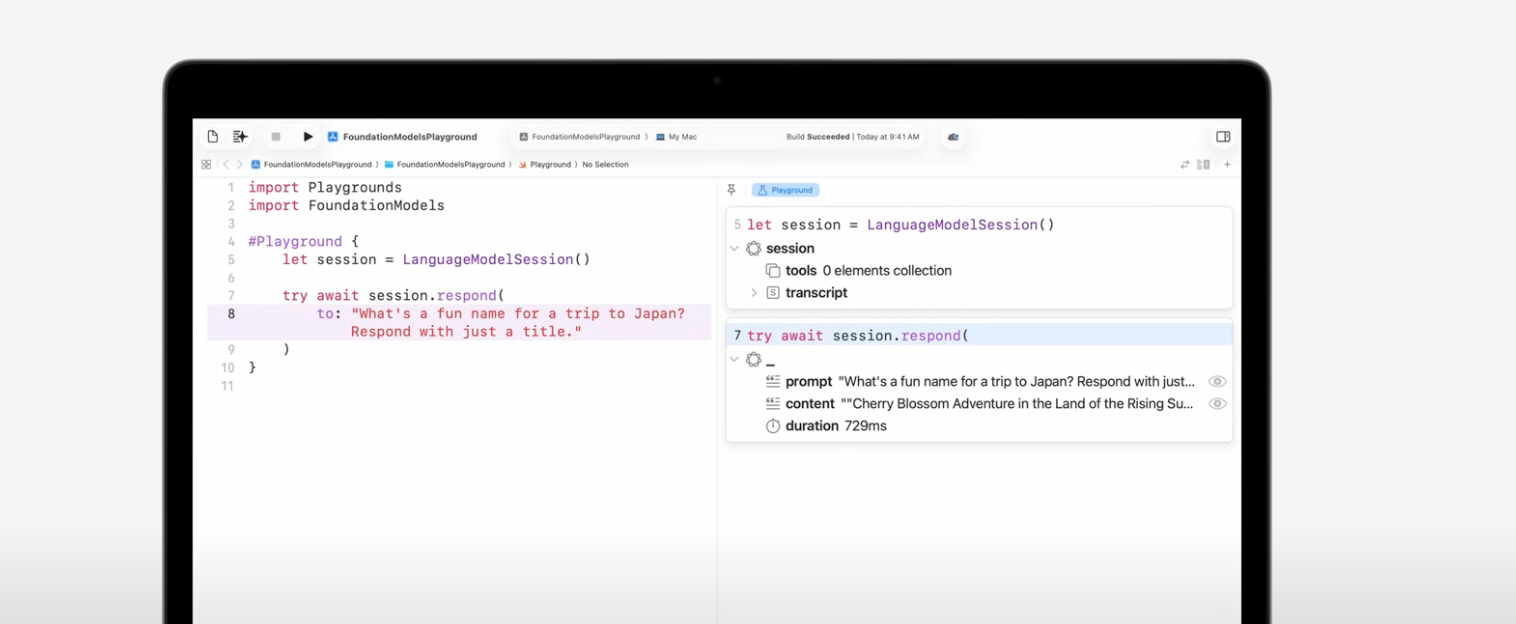Choose the My Mac run destination
The image size is (1516, 624).
677,137
